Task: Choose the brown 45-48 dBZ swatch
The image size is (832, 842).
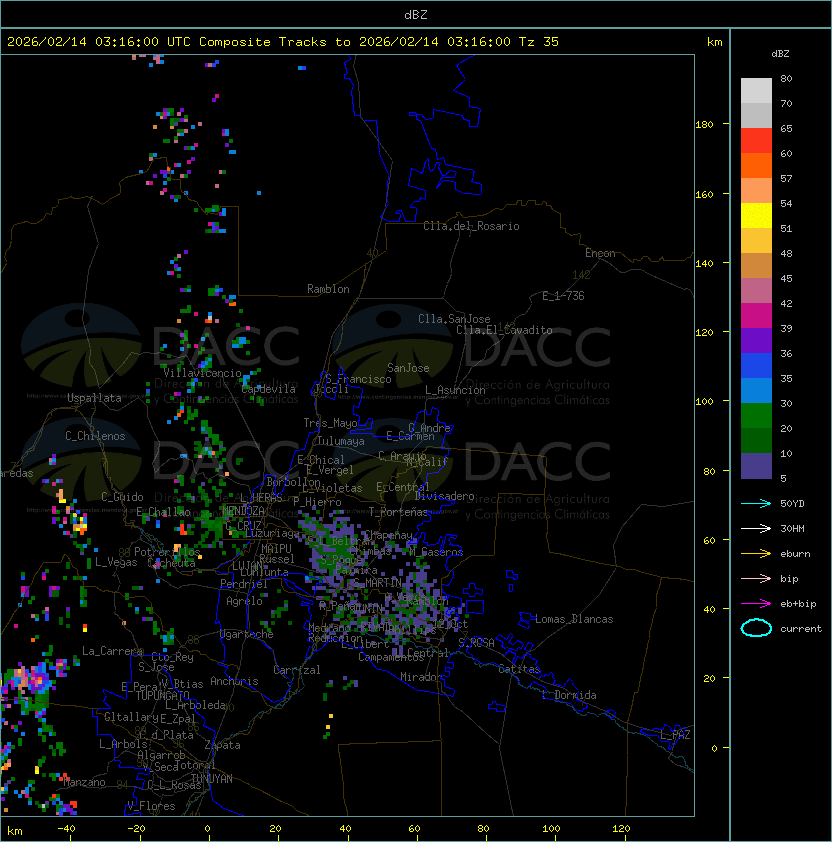Action: [x=756, y=266]
